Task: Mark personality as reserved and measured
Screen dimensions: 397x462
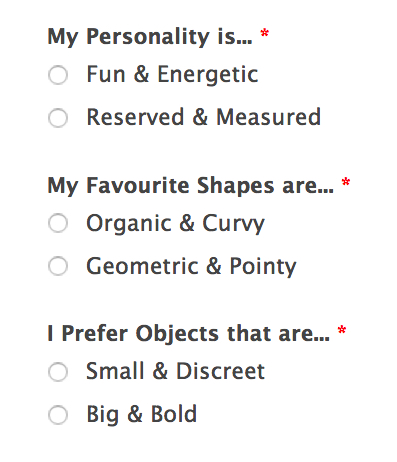Action: pos(58,118)
